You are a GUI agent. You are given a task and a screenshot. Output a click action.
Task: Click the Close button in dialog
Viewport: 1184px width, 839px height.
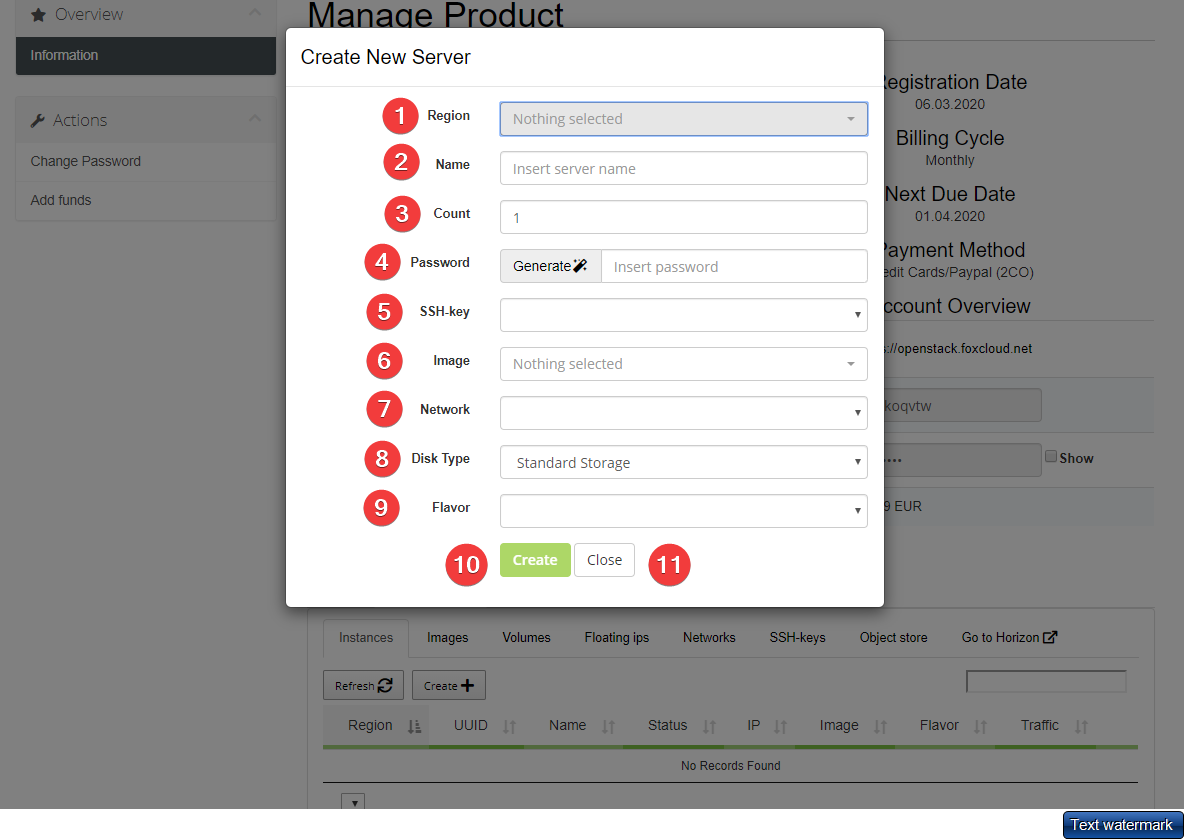click(604, 560)
